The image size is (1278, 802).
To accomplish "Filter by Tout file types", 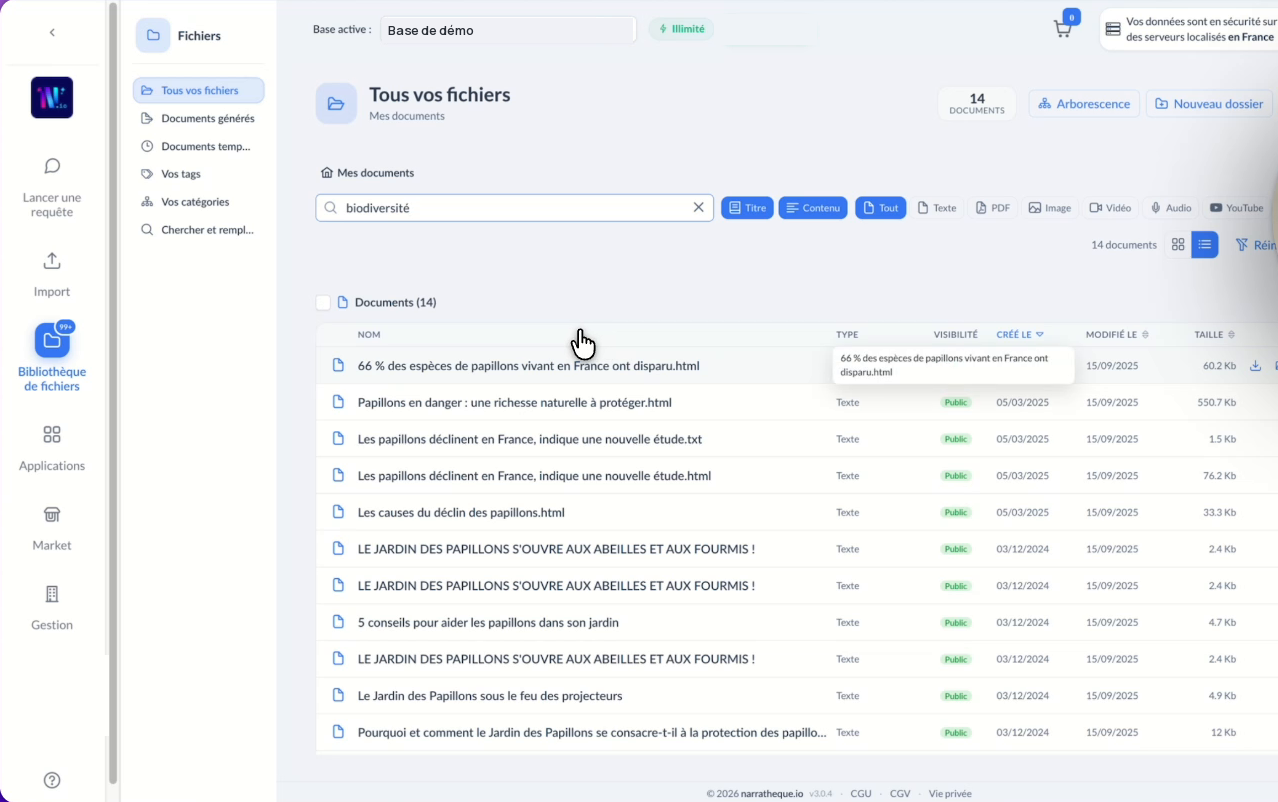I will pyautogui.click(x=881, y=208).
